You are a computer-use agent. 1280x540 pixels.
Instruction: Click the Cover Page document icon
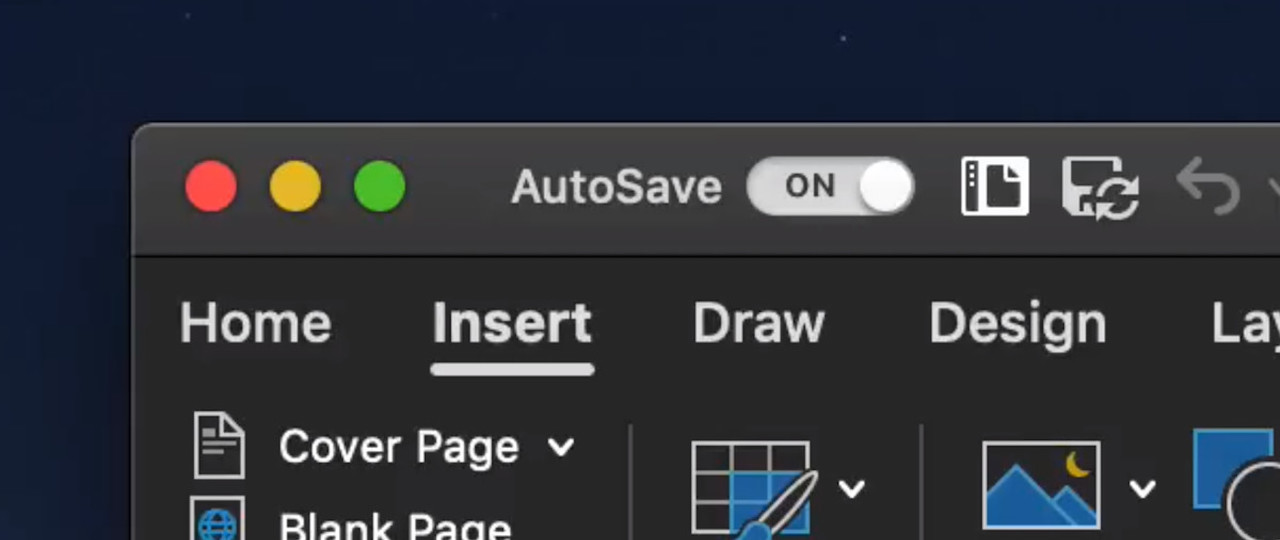219,445
